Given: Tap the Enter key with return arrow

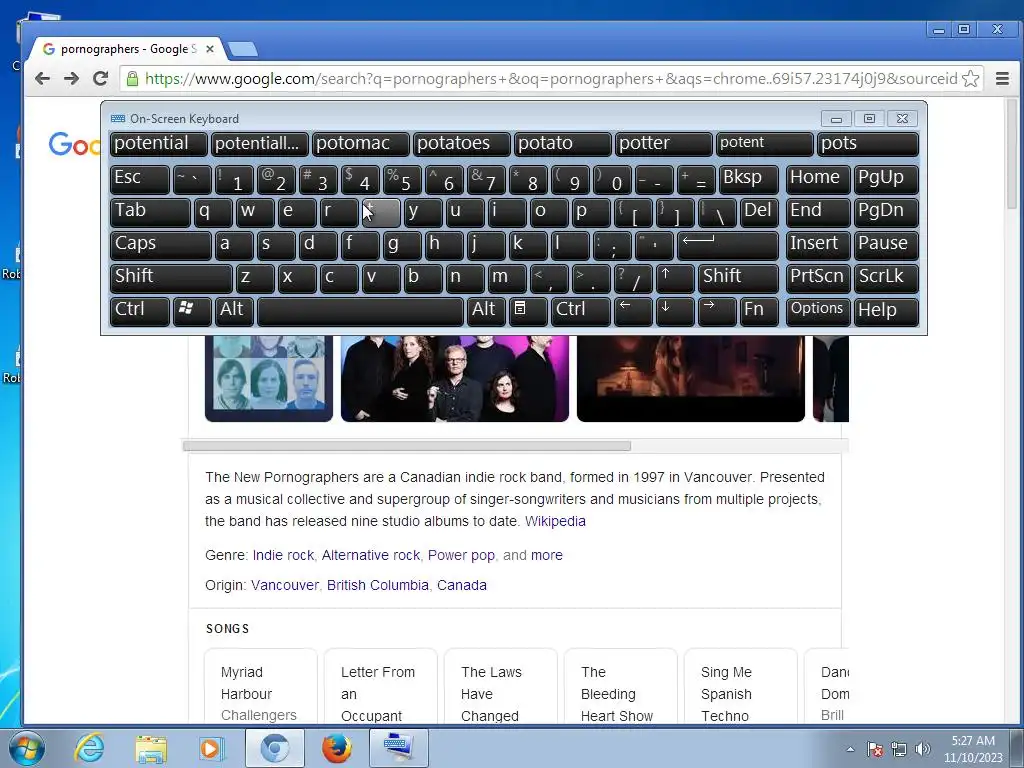Looking at the screenshot, I should coord(728,245).
